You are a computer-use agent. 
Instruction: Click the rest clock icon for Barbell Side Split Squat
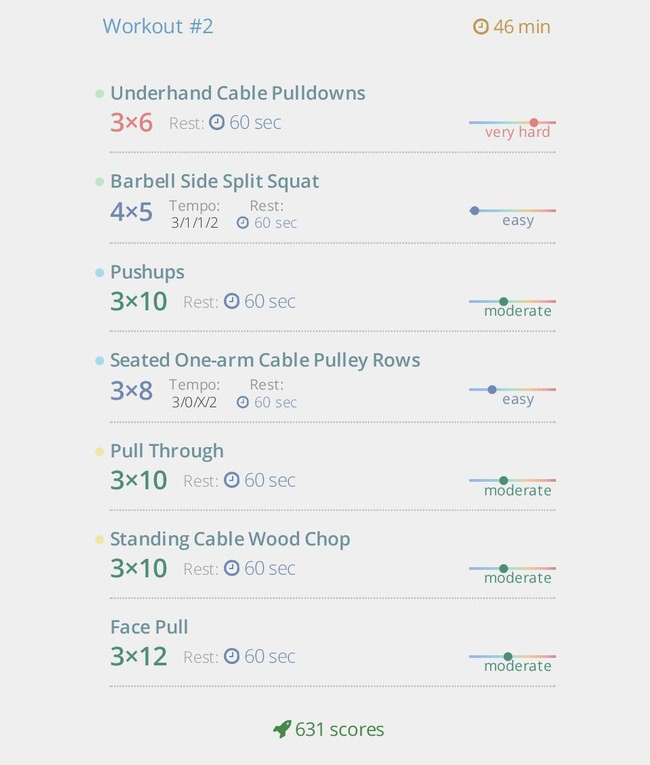tap(243, 223)
